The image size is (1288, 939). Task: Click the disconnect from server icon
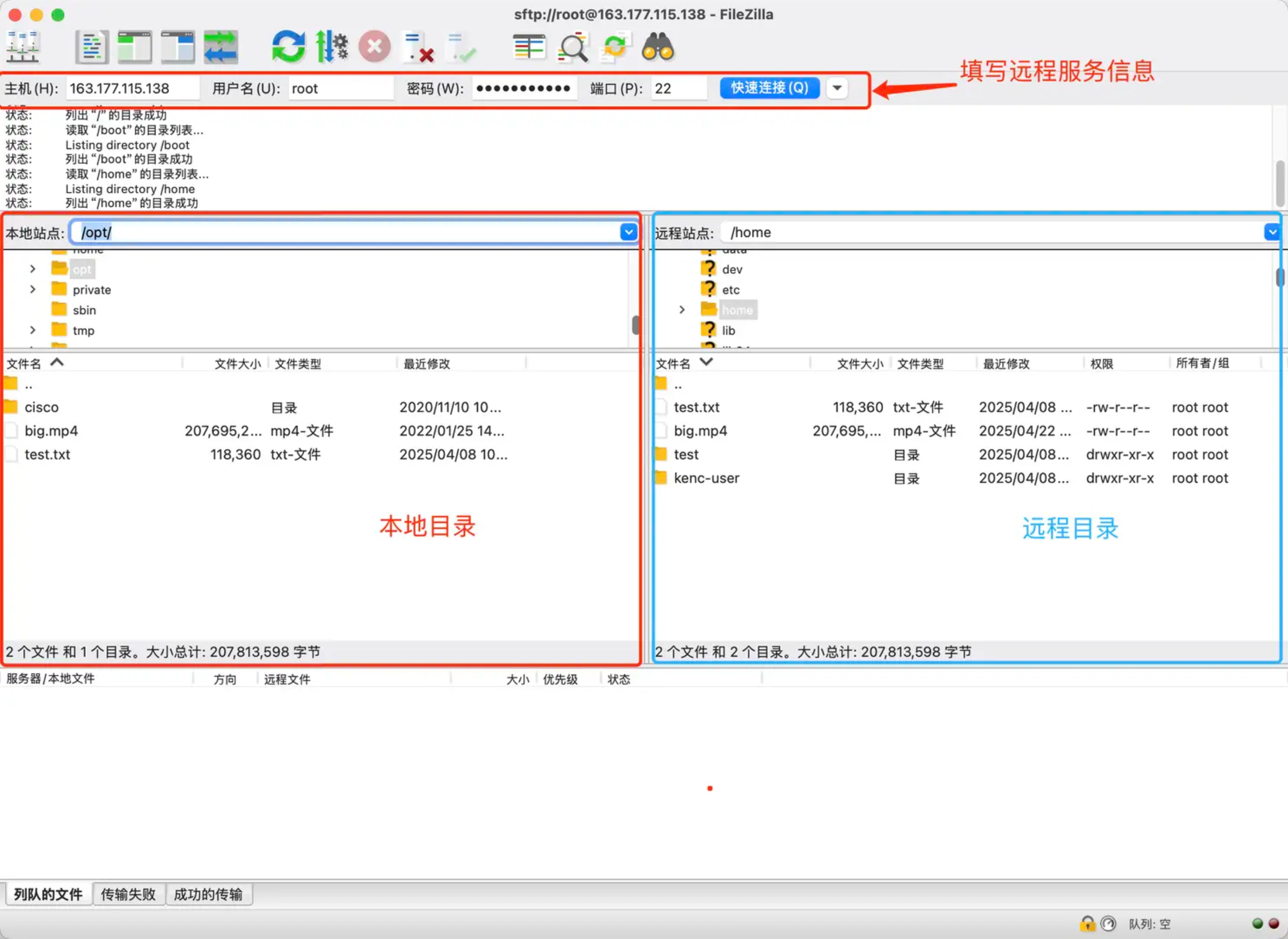418,47
